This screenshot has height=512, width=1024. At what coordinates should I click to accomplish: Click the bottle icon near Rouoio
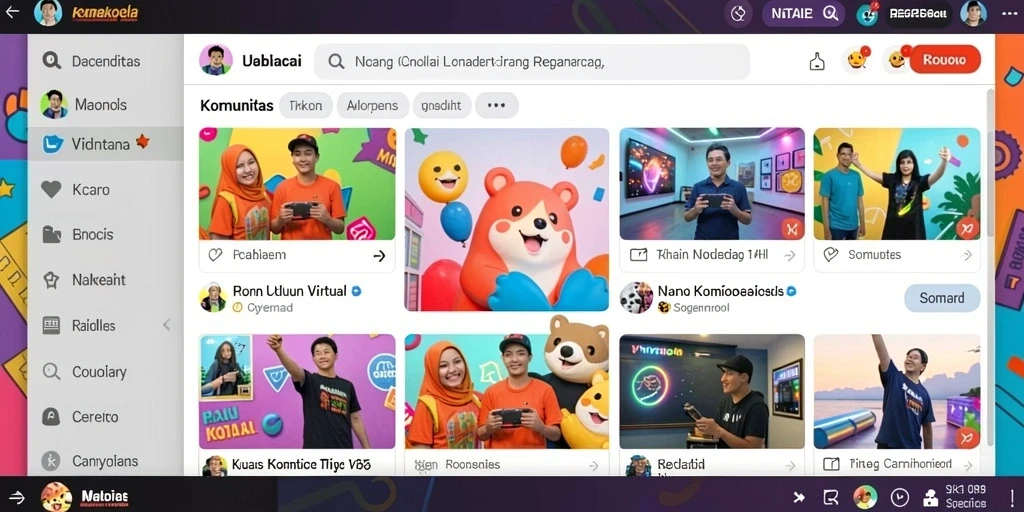817,61
